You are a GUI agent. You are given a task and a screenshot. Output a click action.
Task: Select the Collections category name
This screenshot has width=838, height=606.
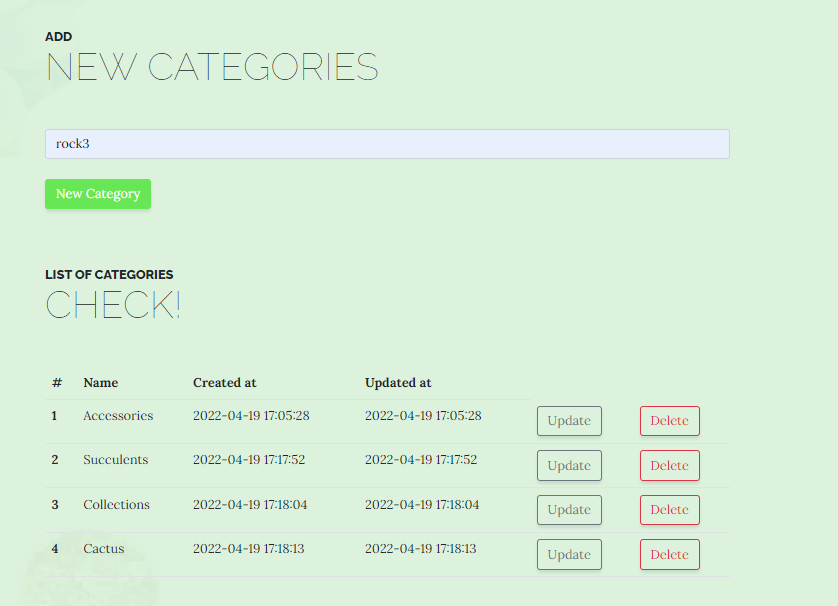(x=116, y=504)
